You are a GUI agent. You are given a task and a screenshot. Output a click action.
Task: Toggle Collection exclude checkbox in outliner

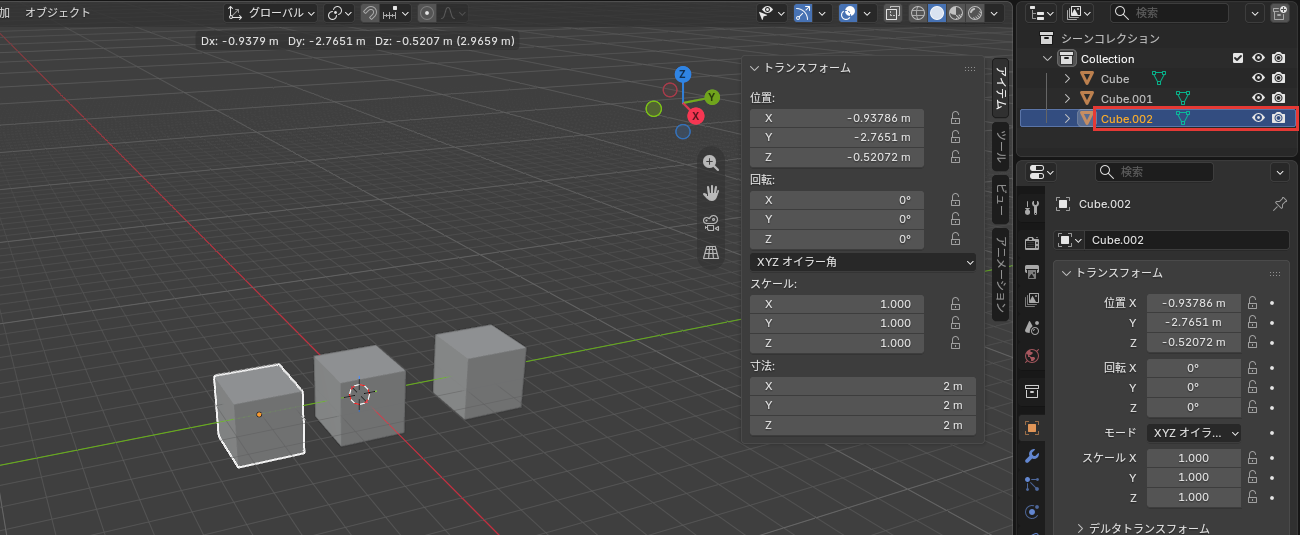[1238, 59]
